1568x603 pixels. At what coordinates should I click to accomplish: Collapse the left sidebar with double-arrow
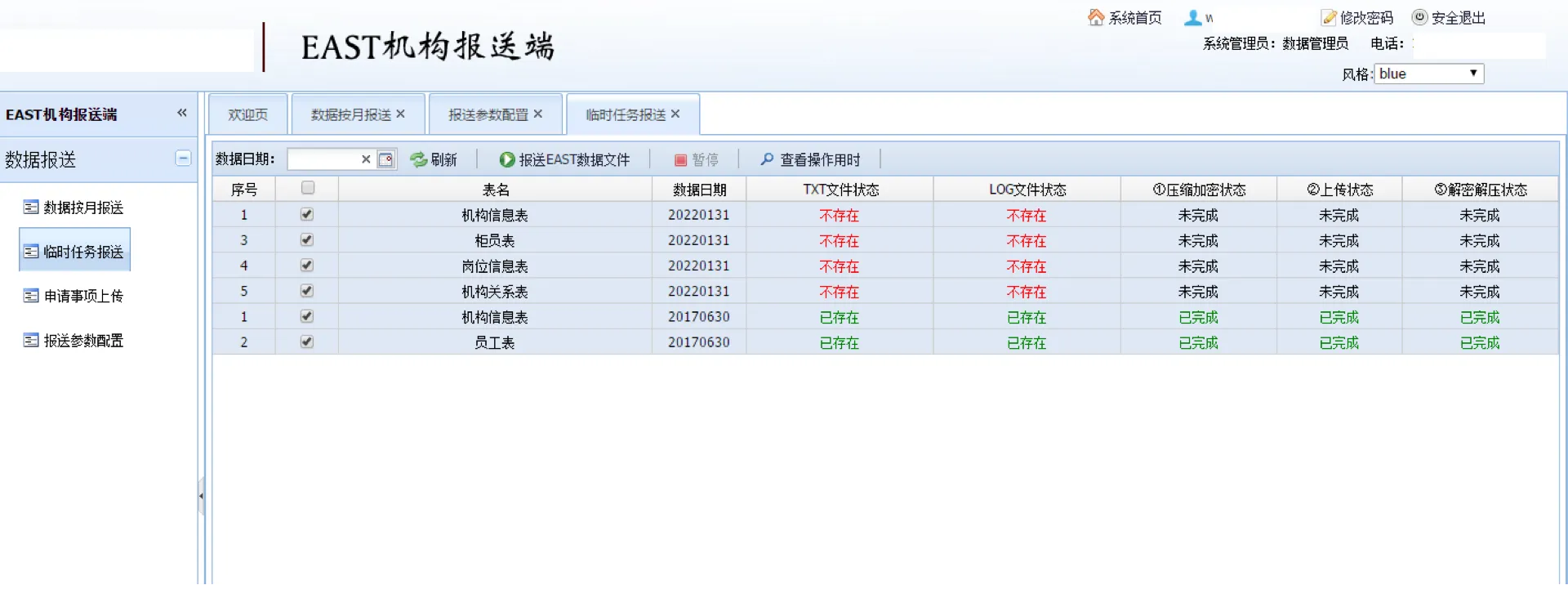tap(182, 113)
